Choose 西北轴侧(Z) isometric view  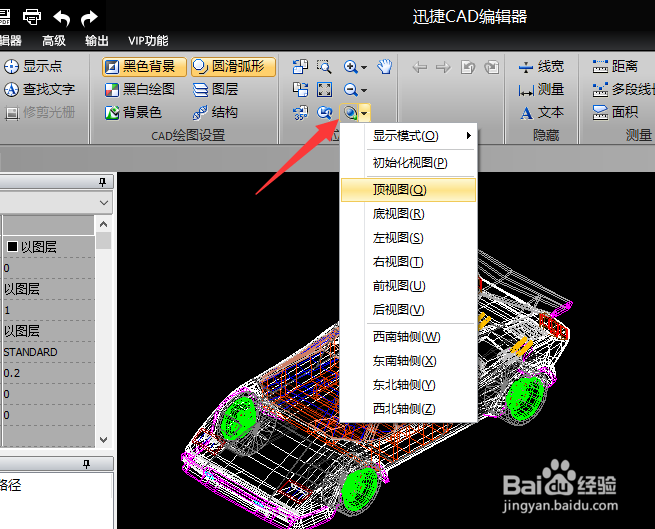point(409,409)
